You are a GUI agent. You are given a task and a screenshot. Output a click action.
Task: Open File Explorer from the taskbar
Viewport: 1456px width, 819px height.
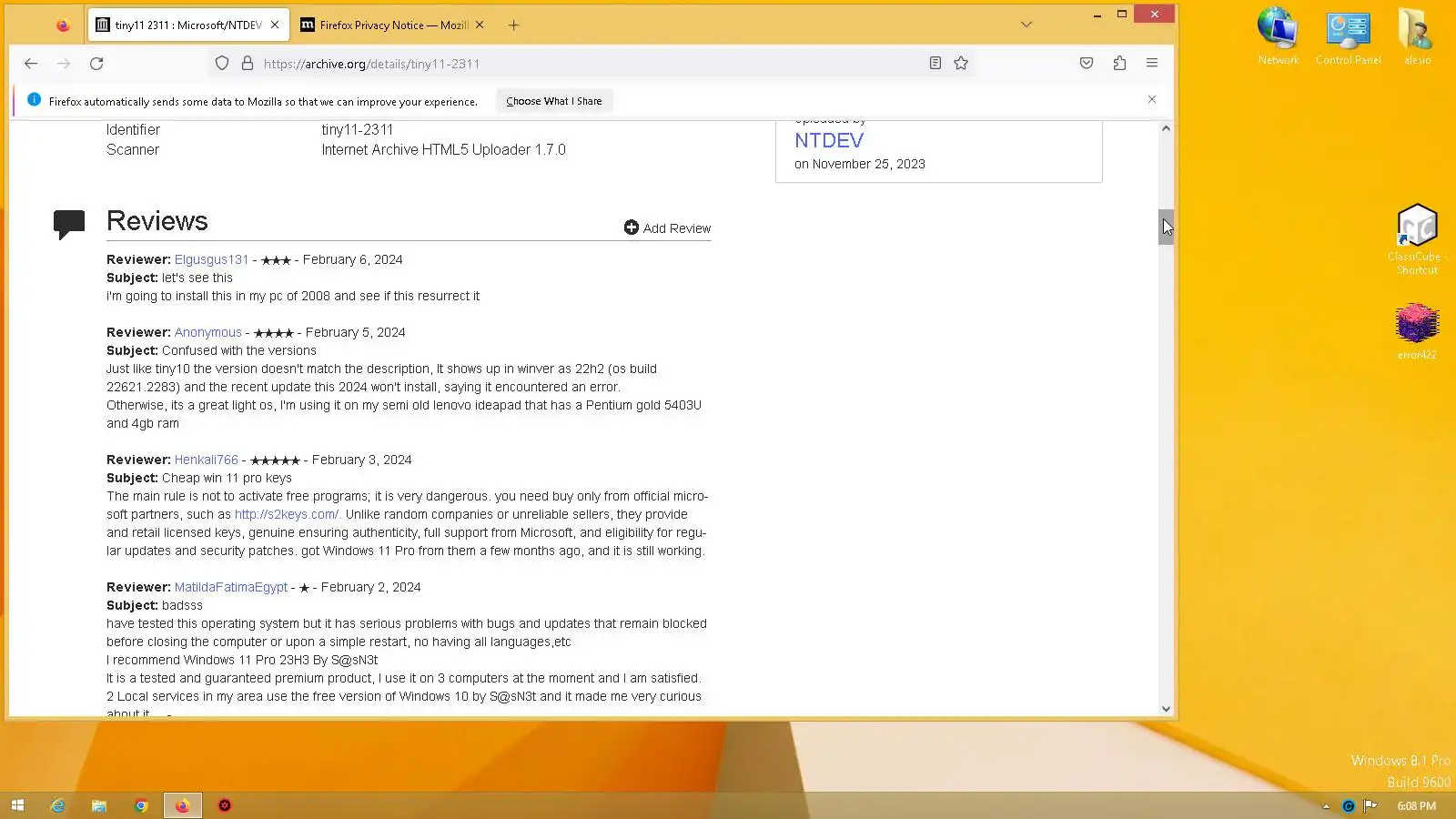tap(99, 805)
